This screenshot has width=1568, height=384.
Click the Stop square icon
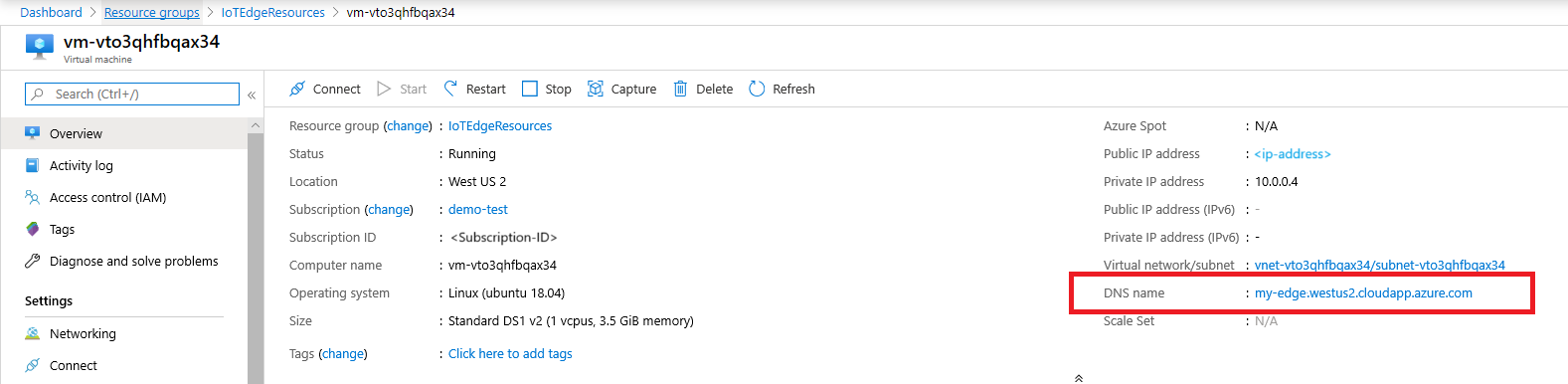[x=530, y=89]
